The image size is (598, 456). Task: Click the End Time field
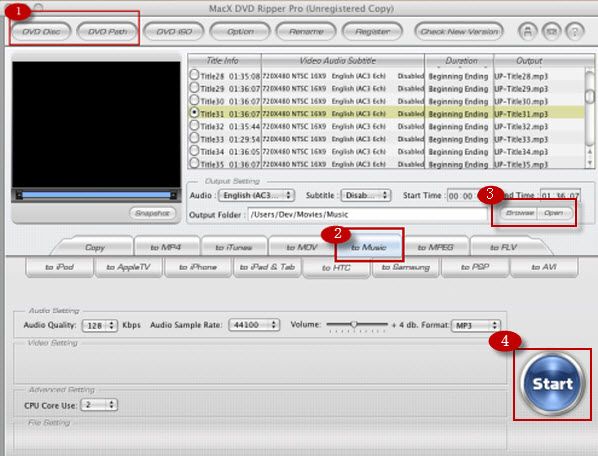coord(560,196)
